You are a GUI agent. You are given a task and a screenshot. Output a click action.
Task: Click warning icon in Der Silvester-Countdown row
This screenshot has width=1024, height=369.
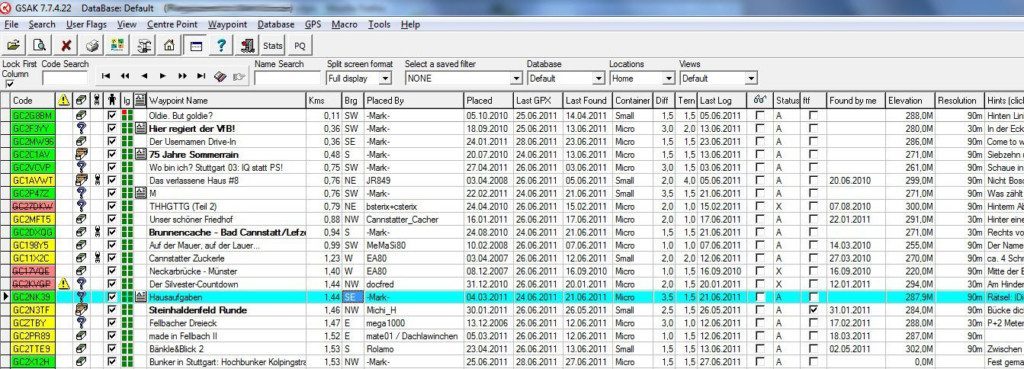point(63,284)
